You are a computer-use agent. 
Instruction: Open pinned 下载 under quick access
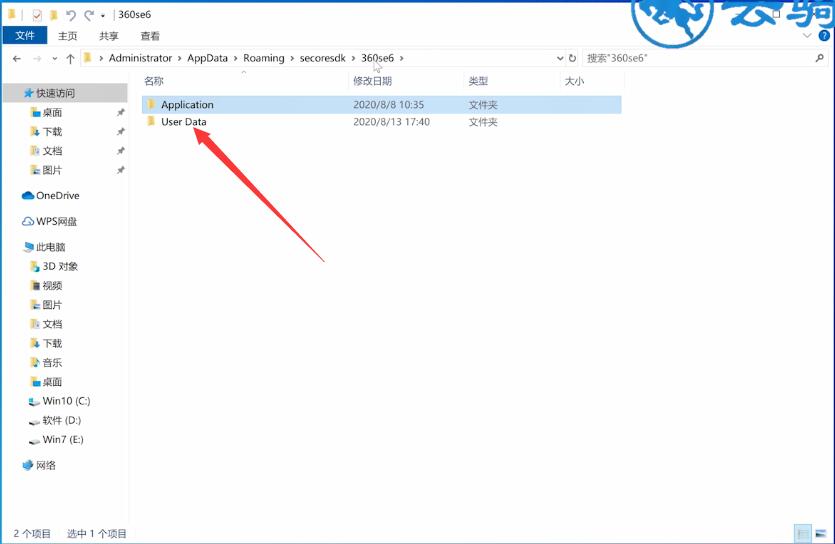pyautogui.click(x=52, y=131)
